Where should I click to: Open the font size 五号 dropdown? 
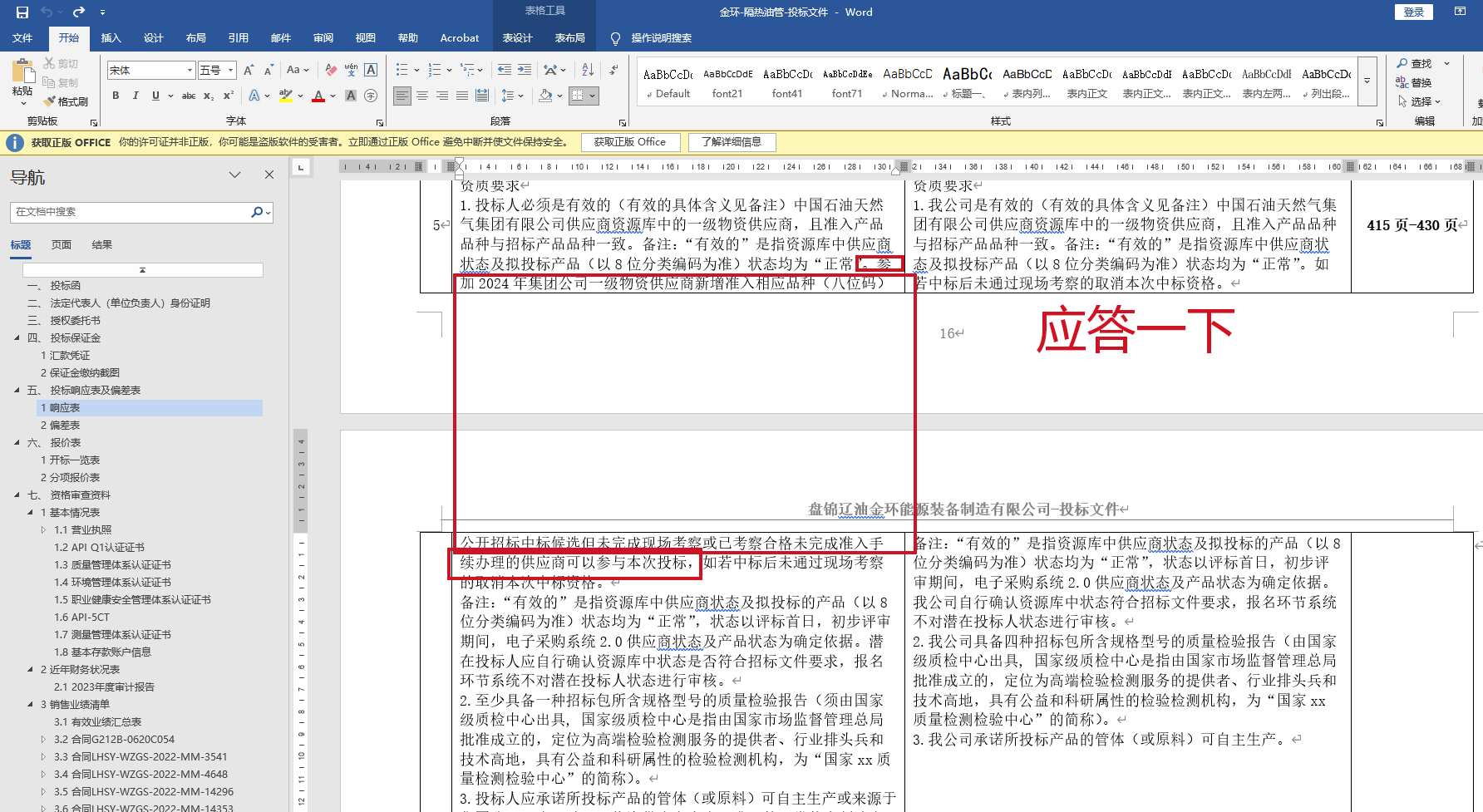[230, 71]
